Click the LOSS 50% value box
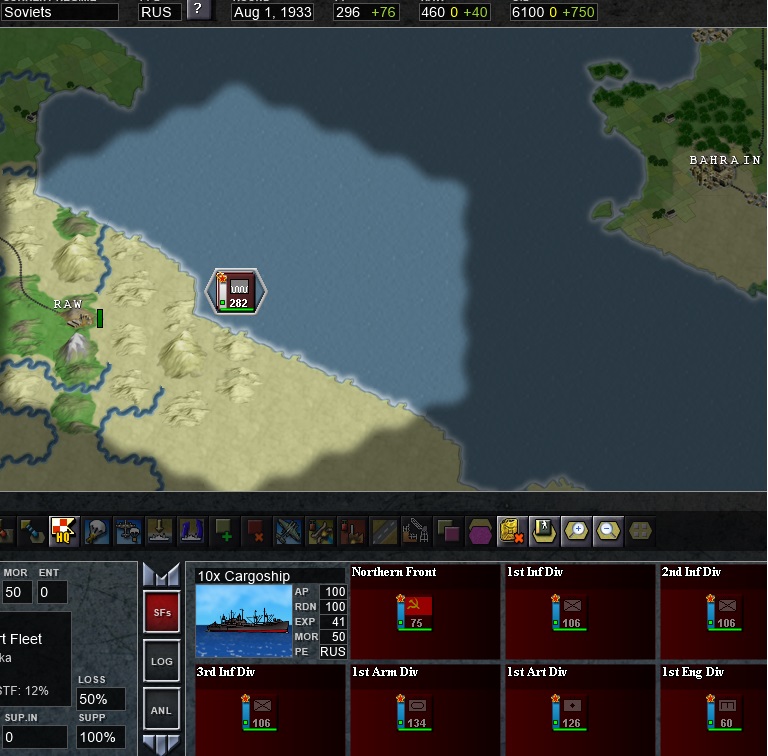The width and height of the screenshot is (768, 756). [x=100, y=699]
